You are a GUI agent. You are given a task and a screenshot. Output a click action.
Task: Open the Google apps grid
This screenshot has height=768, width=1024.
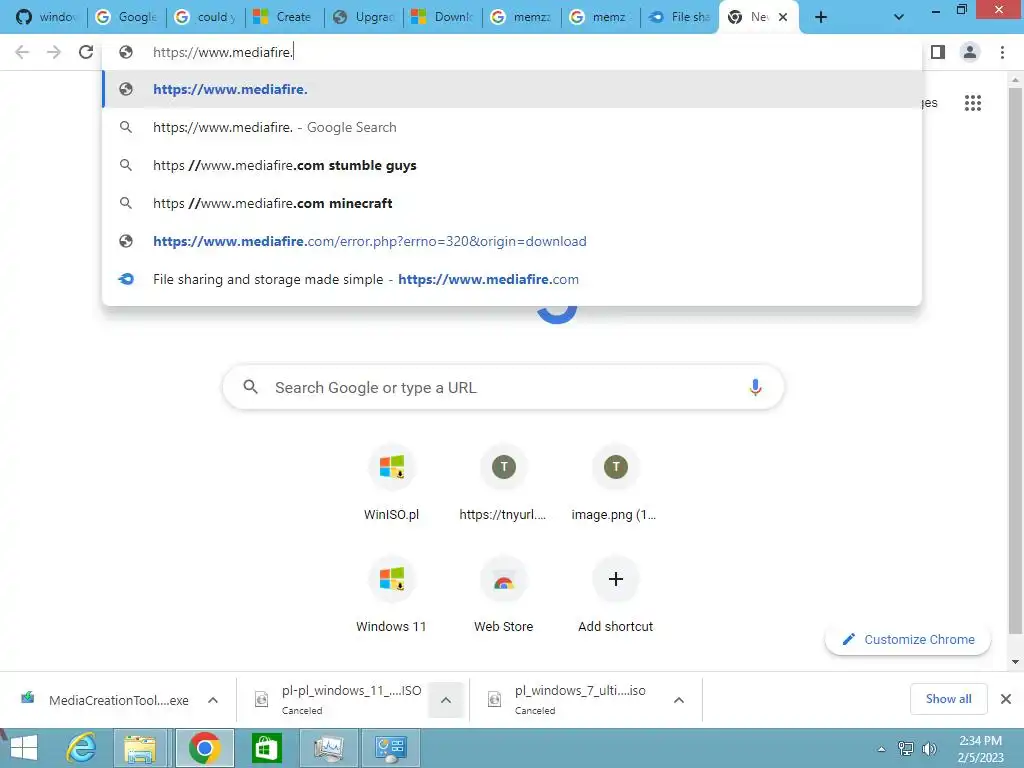pos(973,103)
